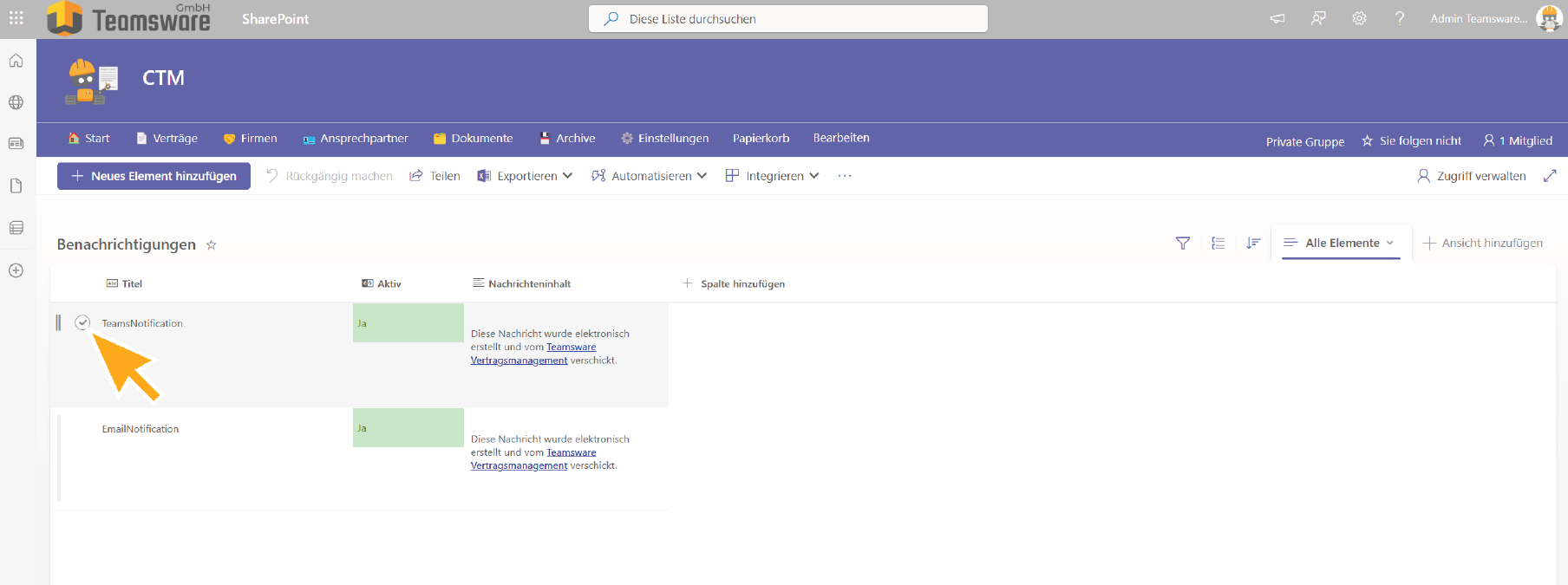Open the Automatisieren dropdown menu
This screenshot has height=585, width=1568.
coord(650,176)
